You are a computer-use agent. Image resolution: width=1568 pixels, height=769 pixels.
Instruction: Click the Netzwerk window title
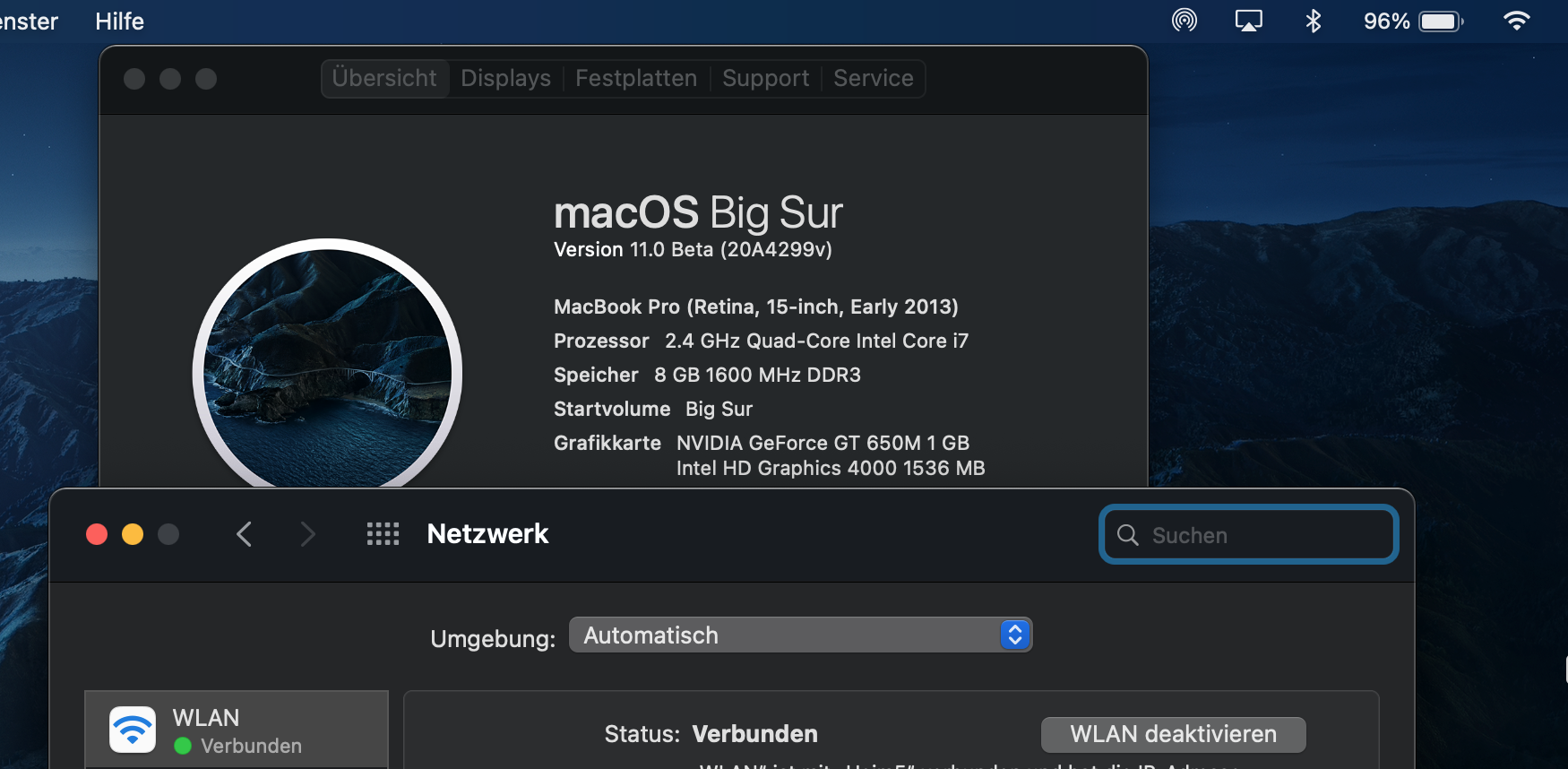coord(487,534)
